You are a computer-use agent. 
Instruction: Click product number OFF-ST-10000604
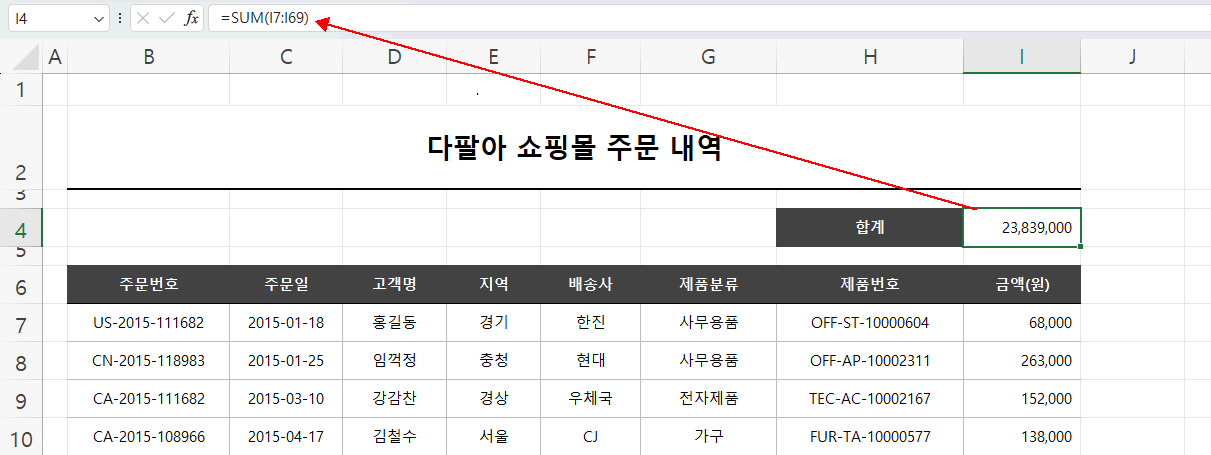[x=870, y=323]
